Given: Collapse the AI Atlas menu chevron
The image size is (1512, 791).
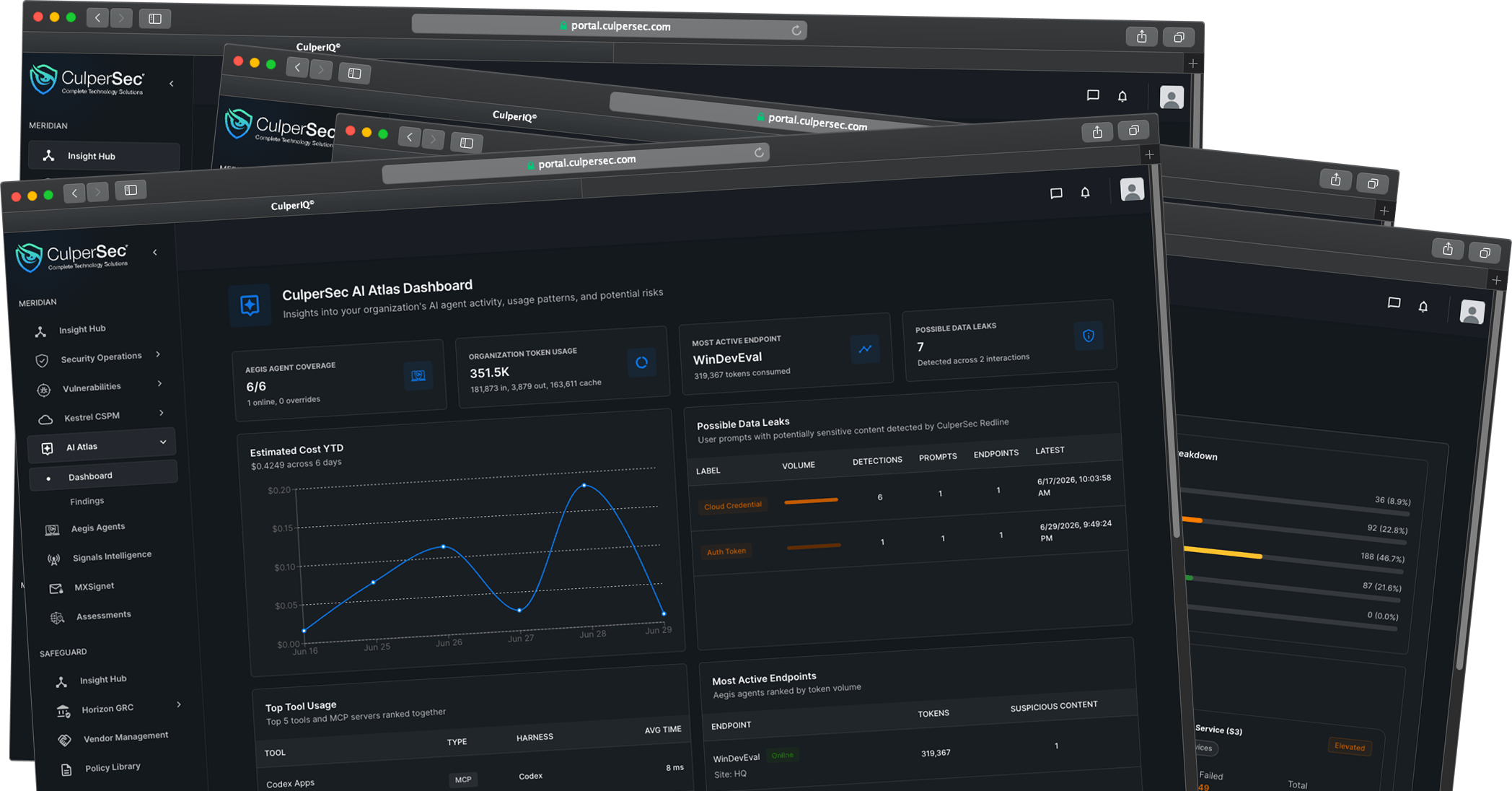Looking at the screenshot, I should [x=163, y=442].
